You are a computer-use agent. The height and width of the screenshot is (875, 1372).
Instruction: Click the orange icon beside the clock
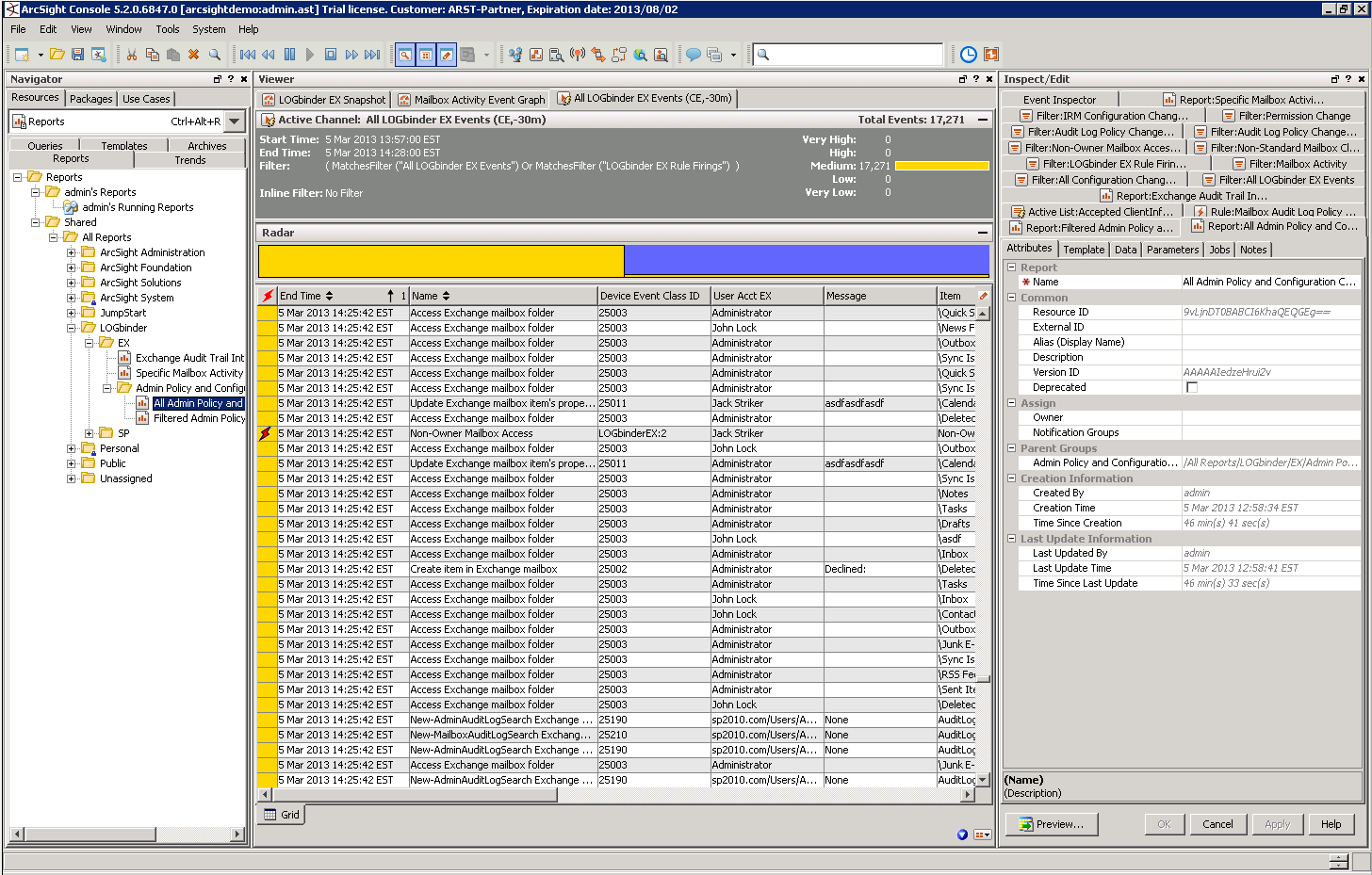(991, 55)
